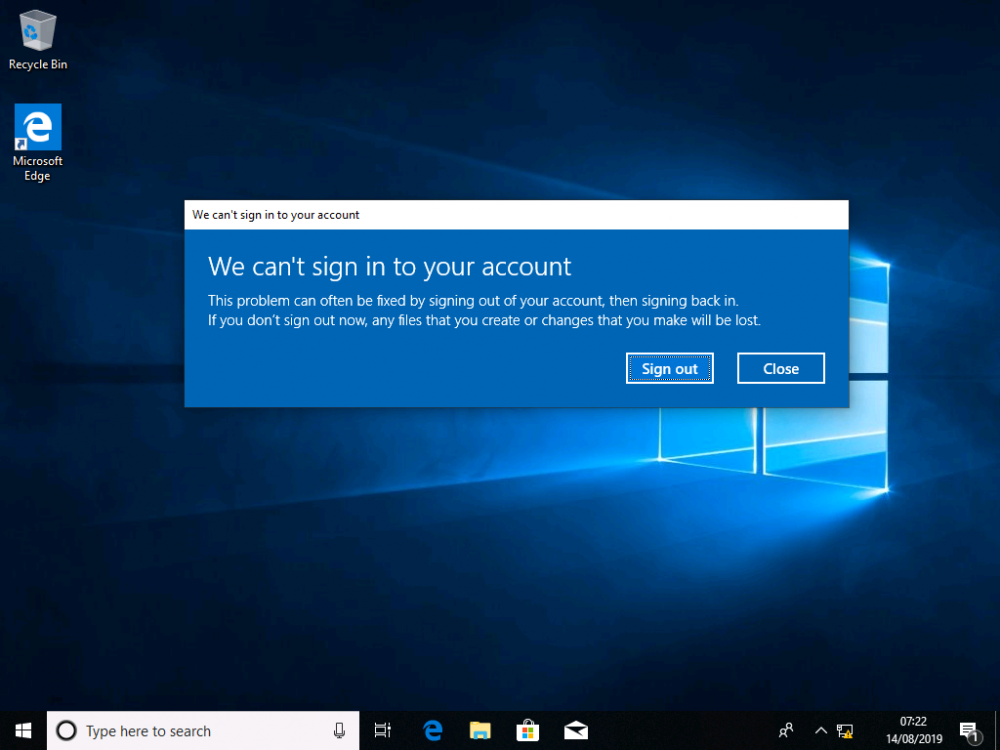Expand the hidden tray icons chevron
This screenshot has height=750, width=1000.
click(x=821, y=731)
